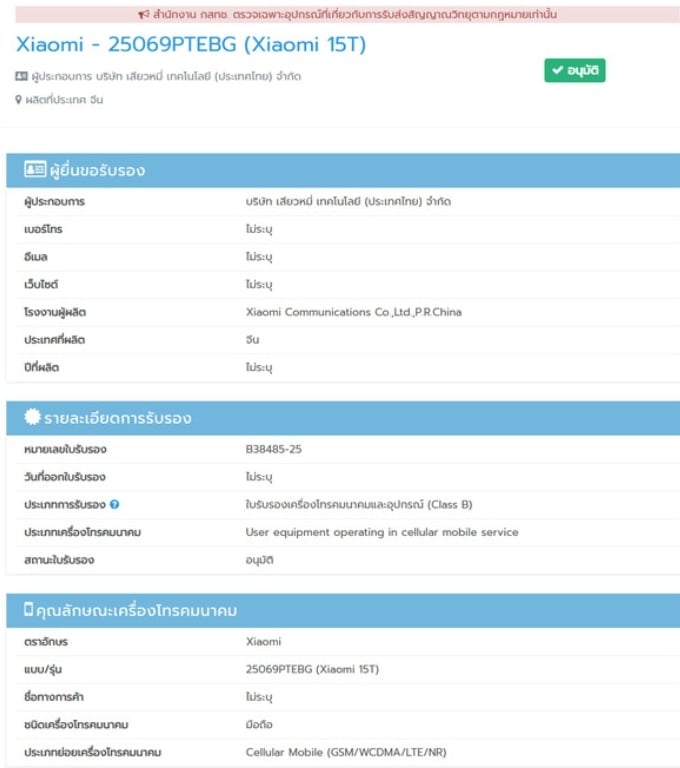This screenshot has width=680, height=768.
Task: Click the ID card icon in ผู้ยื่นขอรับรอง header
Action: (x=35, y=169)
